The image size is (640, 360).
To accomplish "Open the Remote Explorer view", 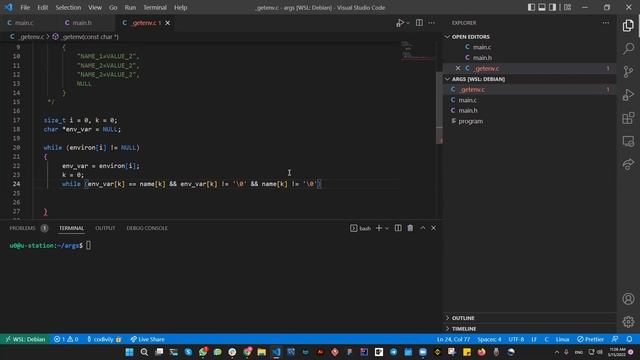I will click(x=628, y=141).
